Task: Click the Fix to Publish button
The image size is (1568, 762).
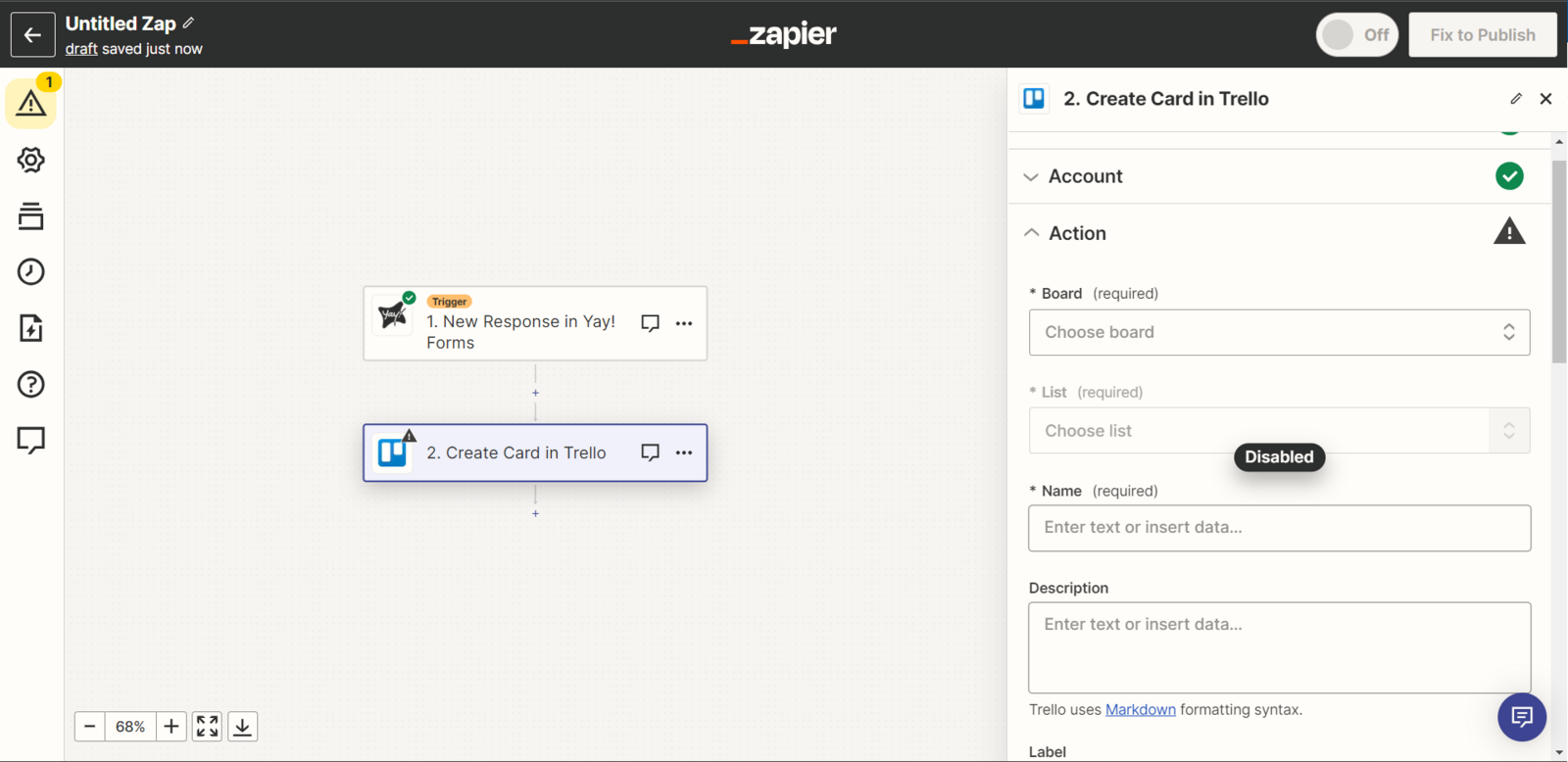Action: click(x=1482, y=35)
